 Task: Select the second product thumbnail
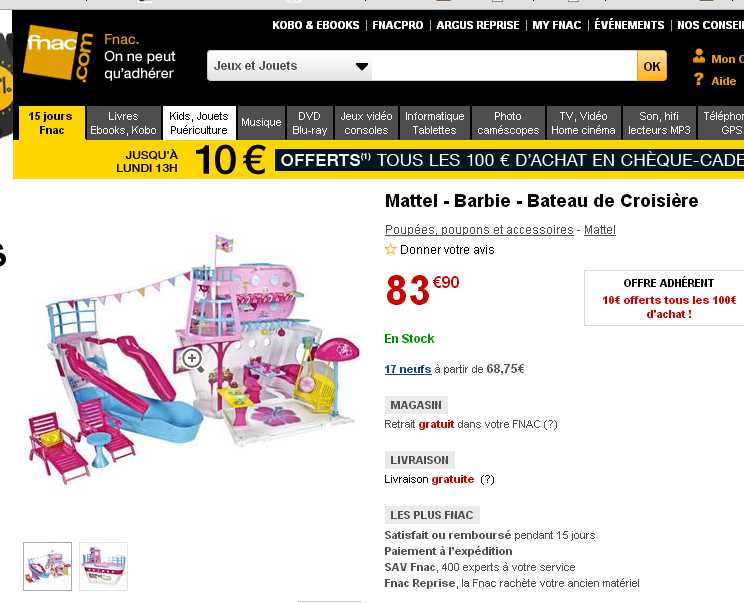coord(103,566)
